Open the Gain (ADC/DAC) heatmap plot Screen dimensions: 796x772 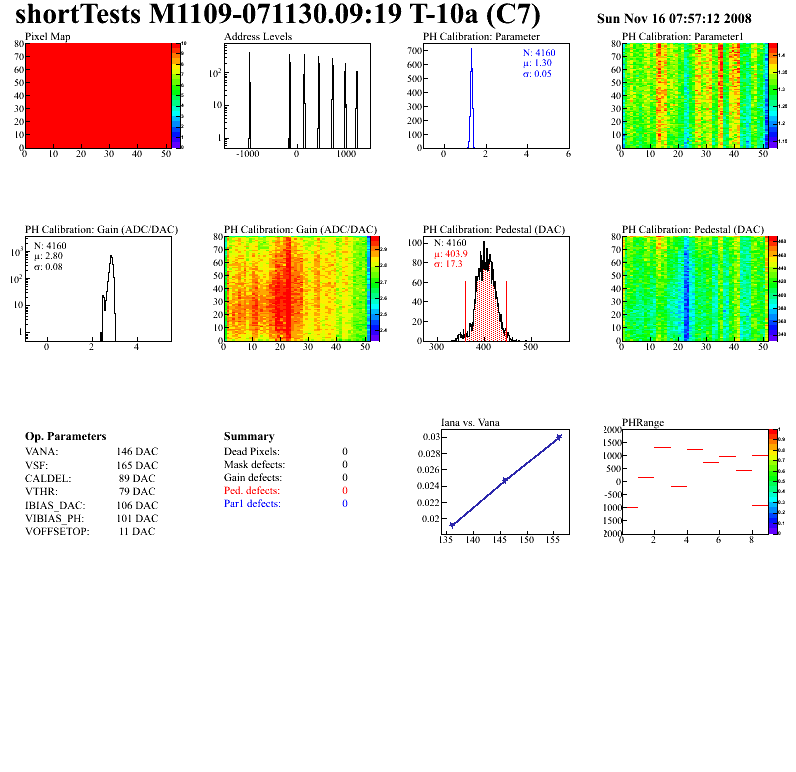tap(297, 289)
